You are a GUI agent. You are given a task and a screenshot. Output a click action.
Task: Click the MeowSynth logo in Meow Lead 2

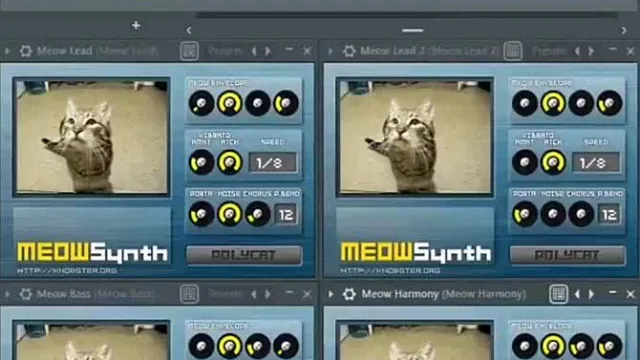pyautogui.click(x=416, y=252)
